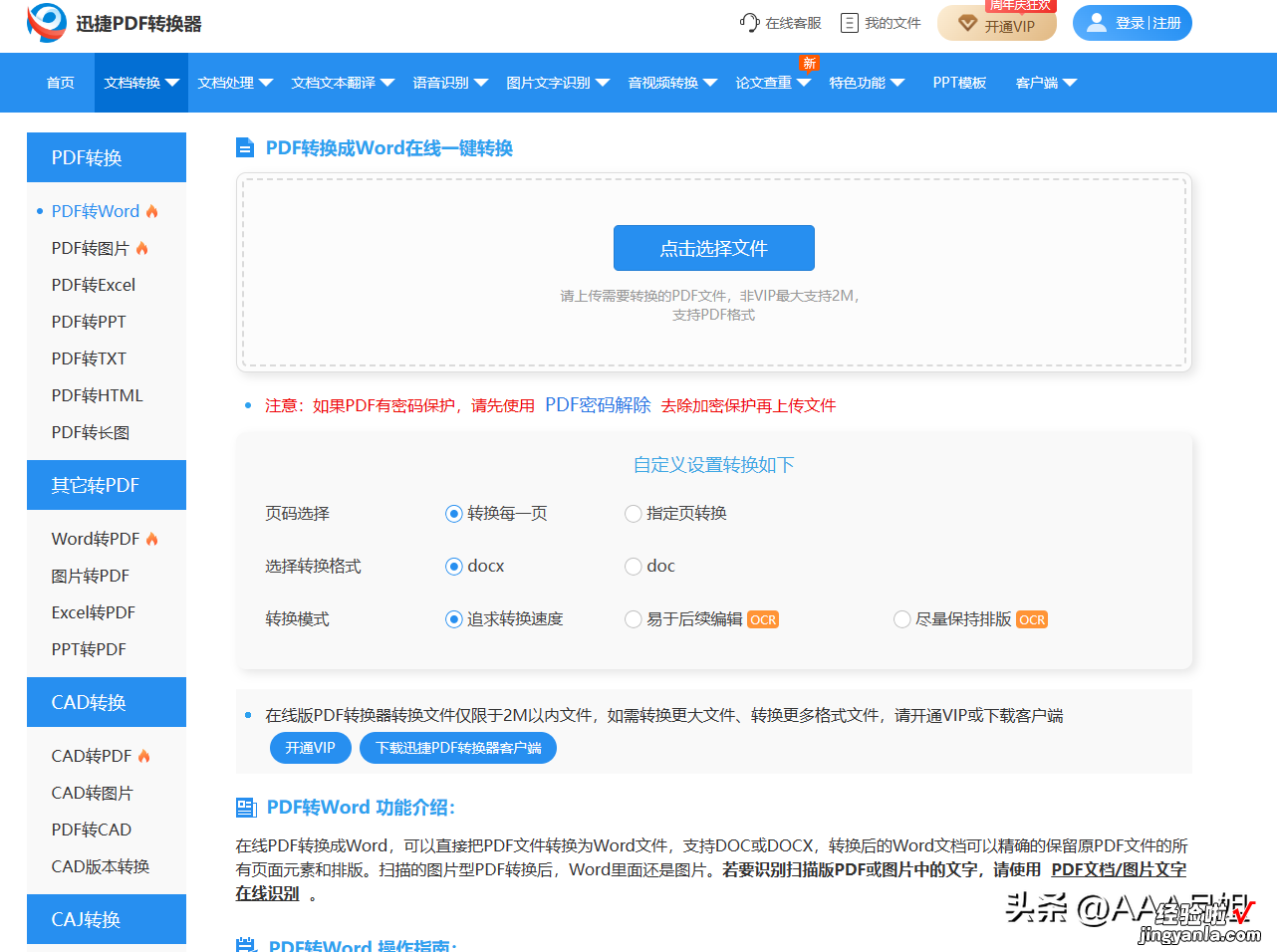Open the PDF转HTML sidebar item

pos(98,395)
